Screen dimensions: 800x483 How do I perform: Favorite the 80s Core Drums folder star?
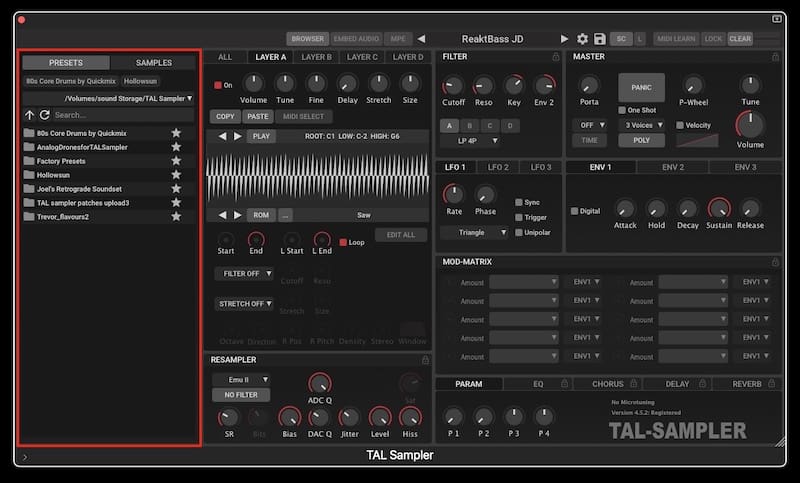click(x=176, y=133)
